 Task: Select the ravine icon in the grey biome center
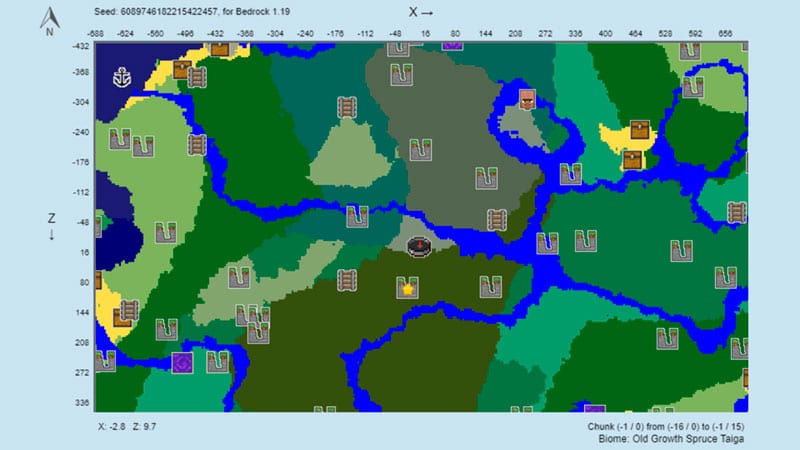(420, 149)
